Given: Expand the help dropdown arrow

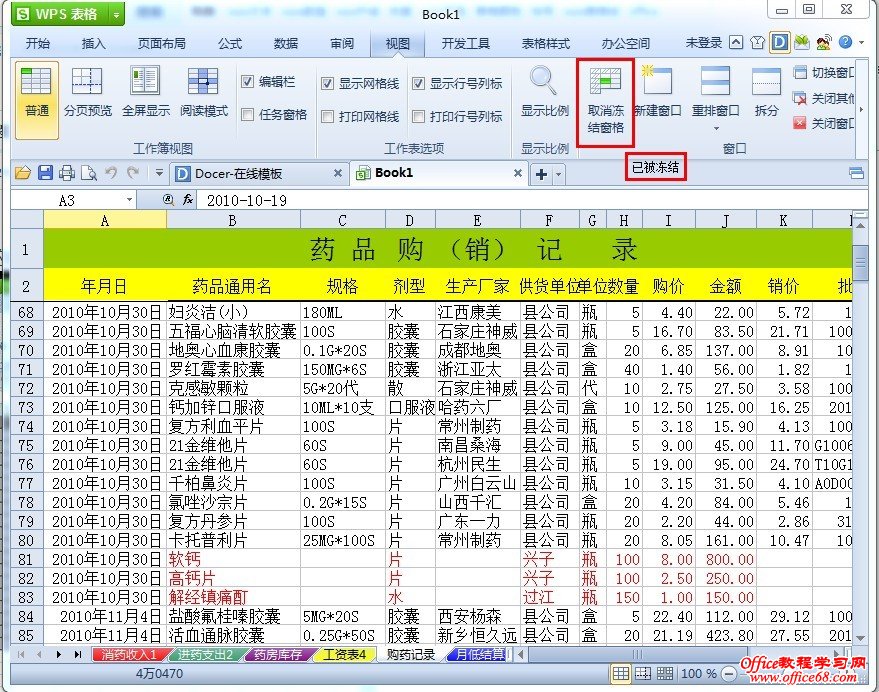Looking at the screenshot, I should pos(861,43).
